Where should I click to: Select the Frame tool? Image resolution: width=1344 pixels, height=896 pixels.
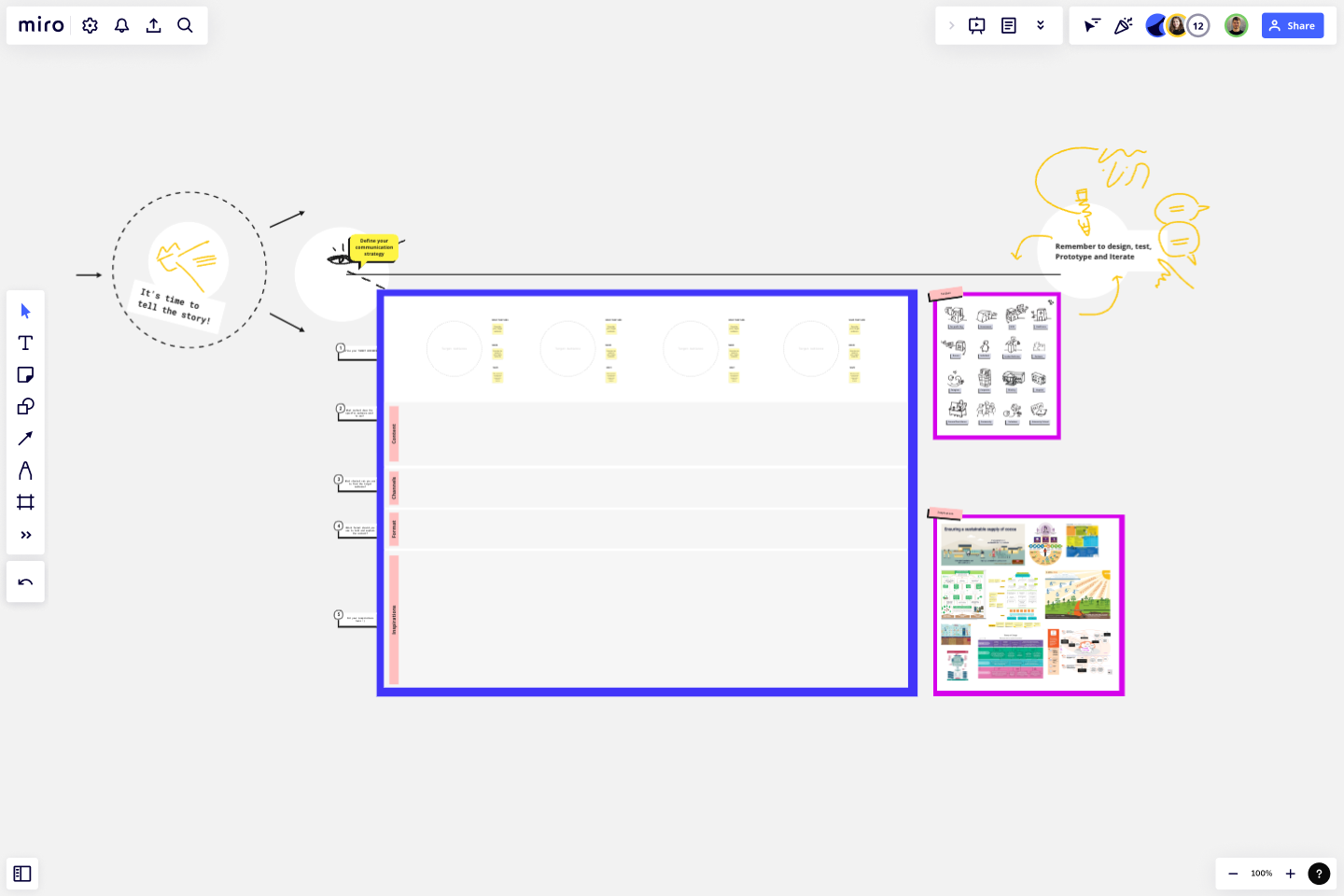tap(25, 502)
